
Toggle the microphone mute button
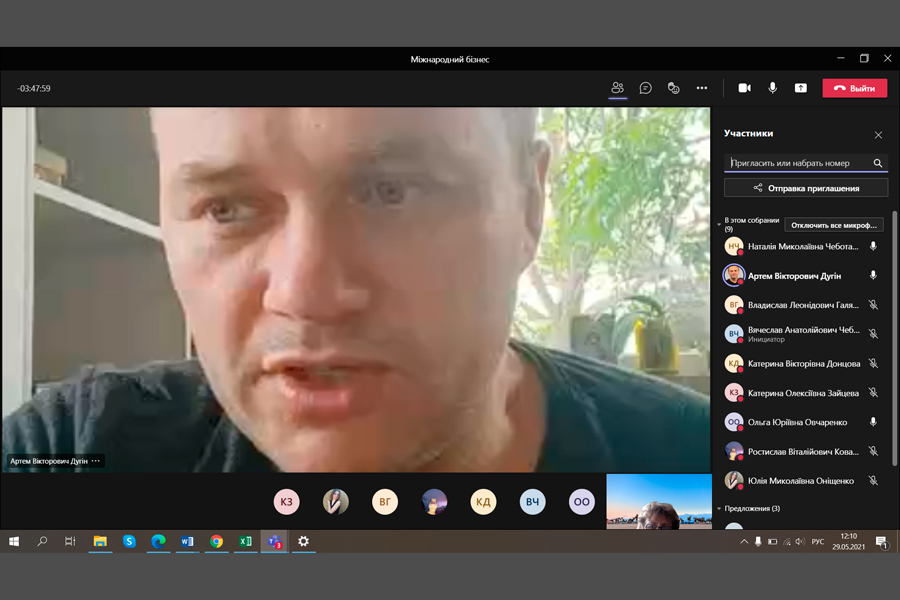(x=772, y=88)
